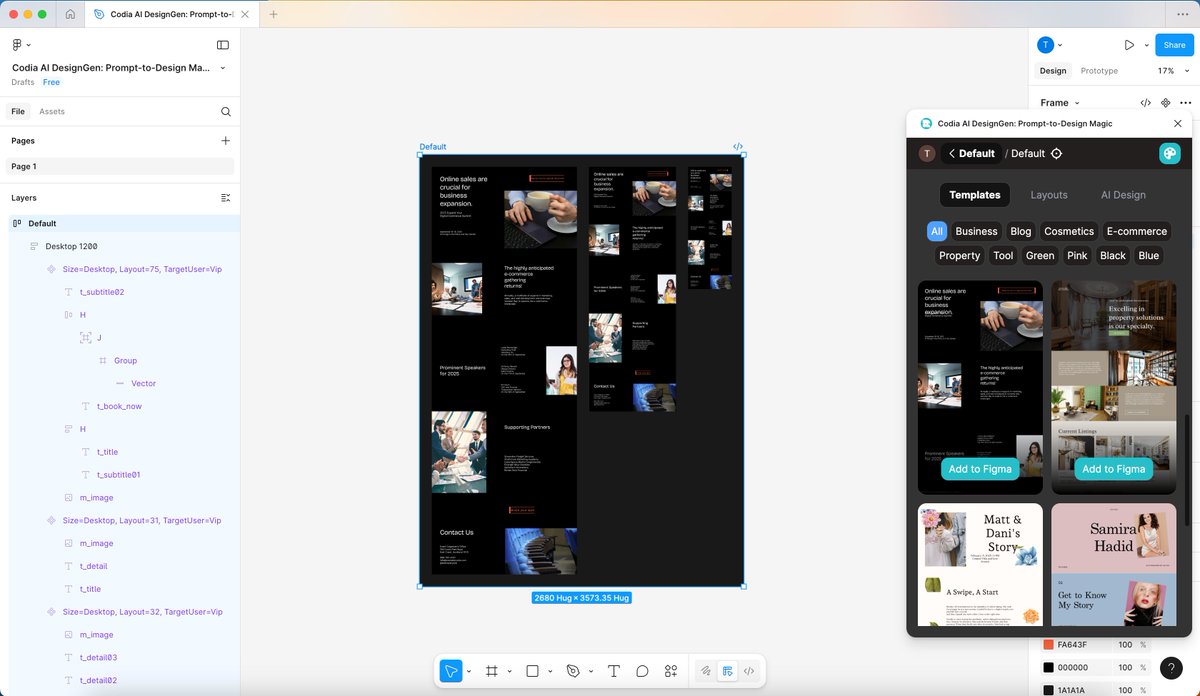Open Frame tool options dropdown arrow
The height and width of the screenshot is (696, 1200).
click(509, 671)
